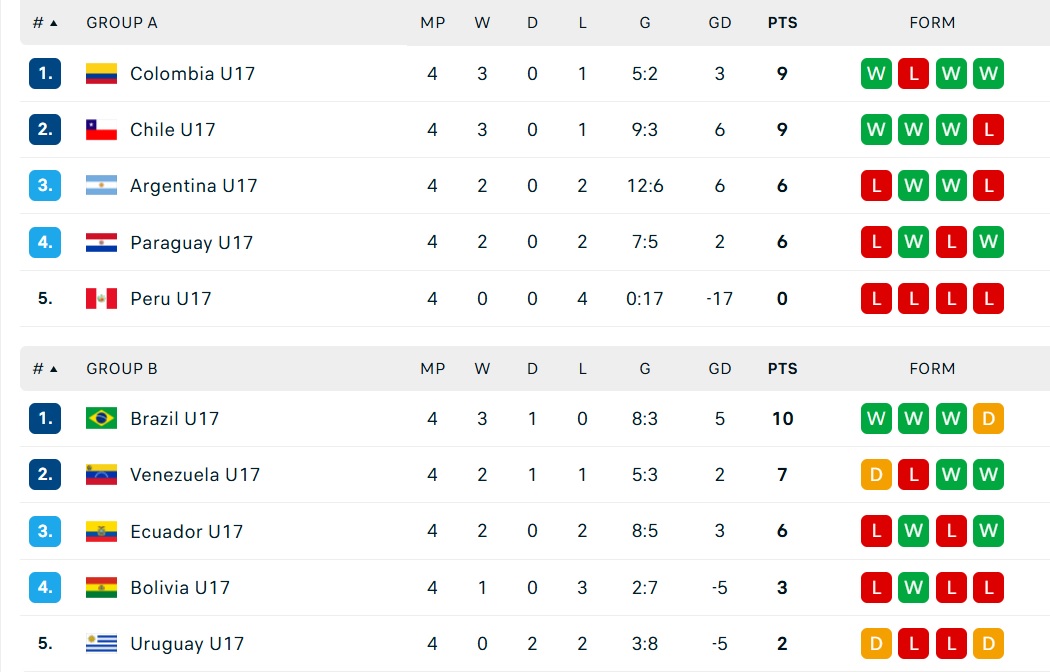
Task: Open the Ecuador U17 team link
Action: click(x=186, y=531)
